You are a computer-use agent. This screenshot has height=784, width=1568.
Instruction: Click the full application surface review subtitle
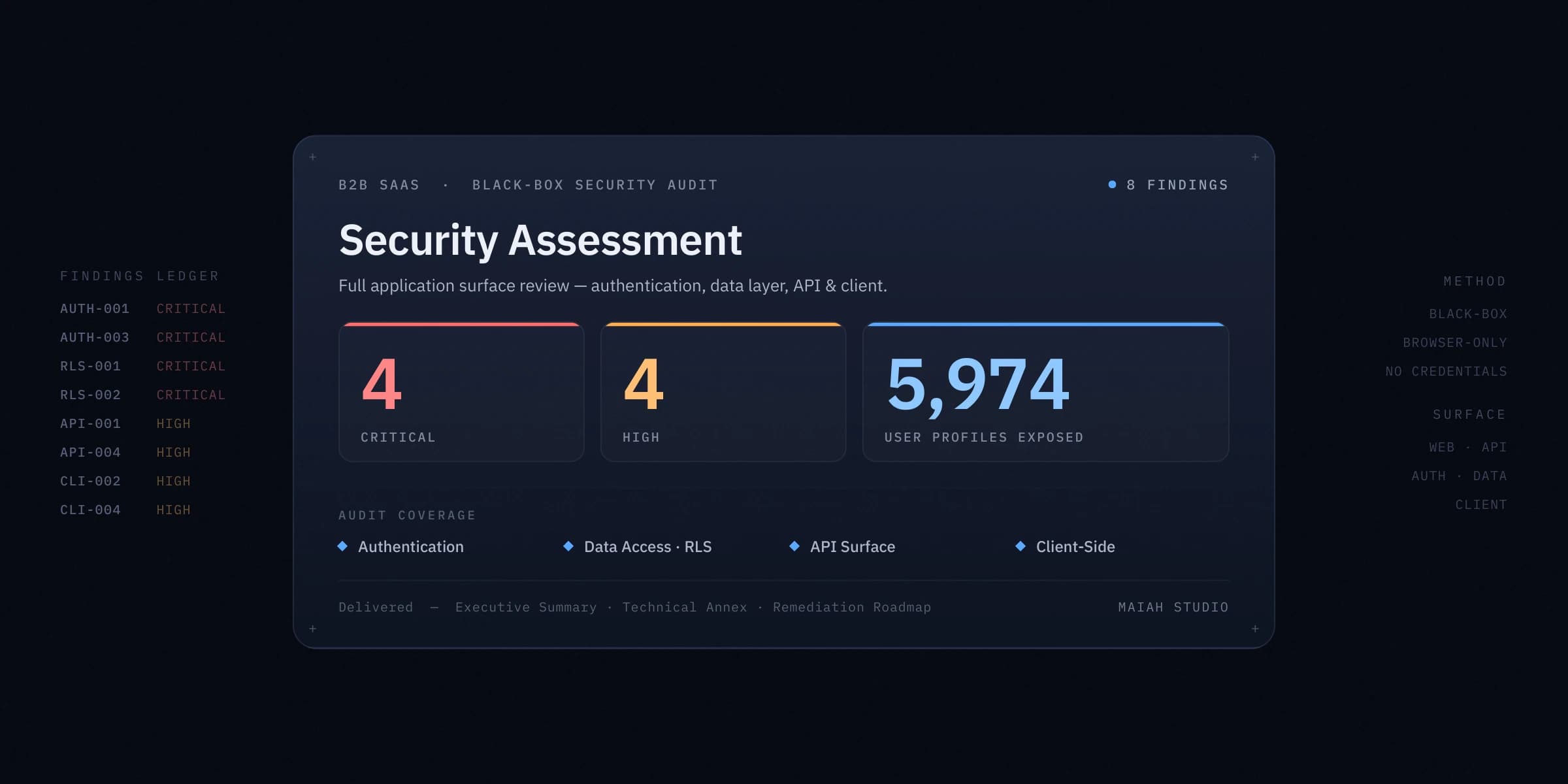click(x=613, y=286)
